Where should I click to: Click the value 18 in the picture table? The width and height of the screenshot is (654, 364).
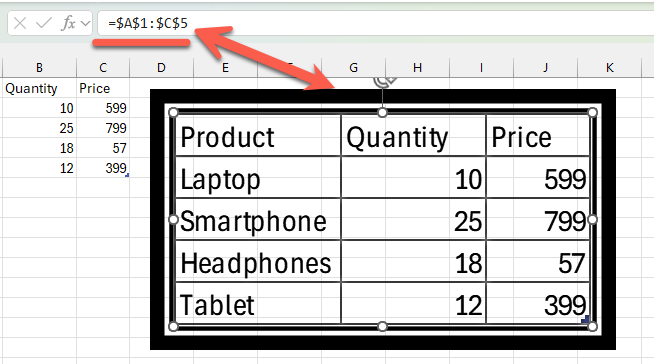[468, 263]
